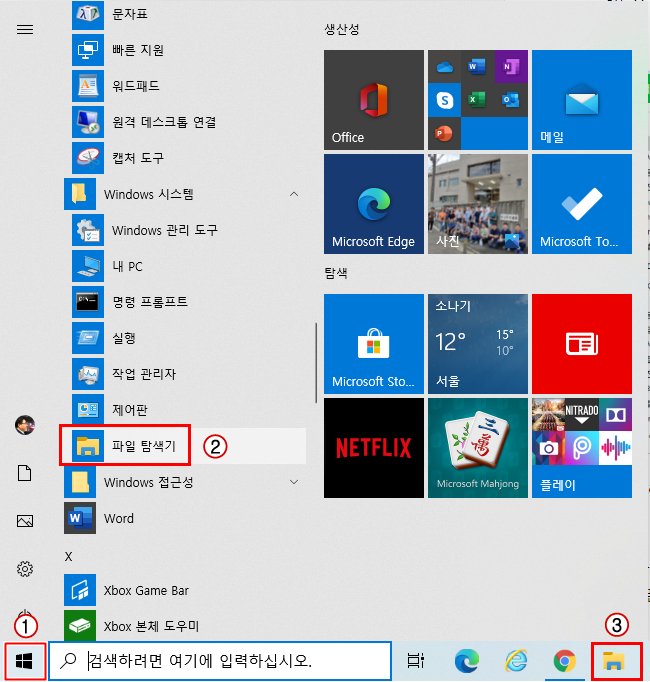Open the 사진 photos tile
The image size is (650, 682).
[x=478, y=204]
